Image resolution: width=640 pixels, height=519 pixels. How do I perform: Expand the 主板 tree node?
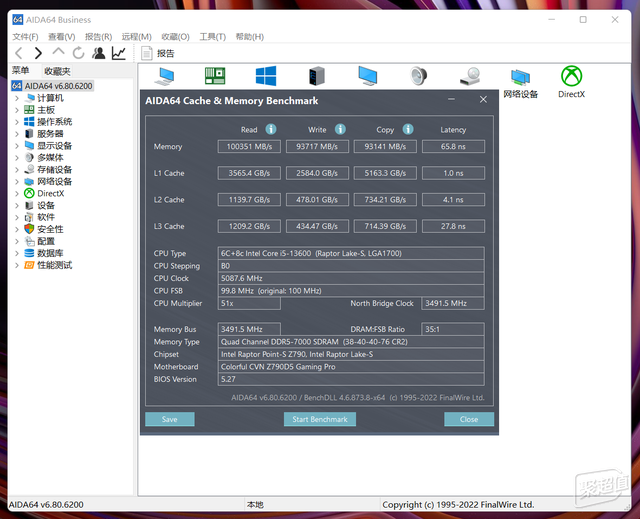point(17,110)
